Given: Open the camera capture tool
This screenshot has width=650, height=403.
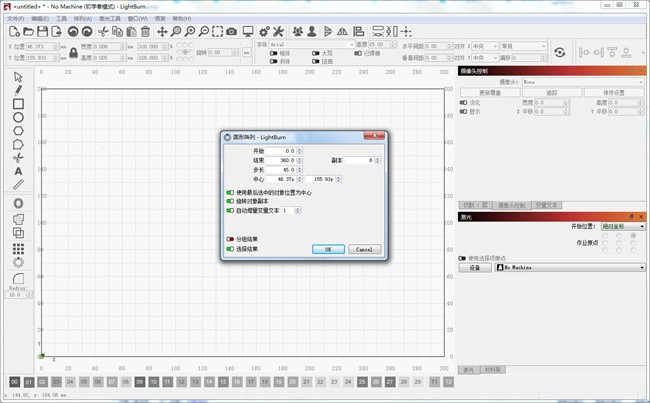Looking at the screenshot, I should coord(232,32).
